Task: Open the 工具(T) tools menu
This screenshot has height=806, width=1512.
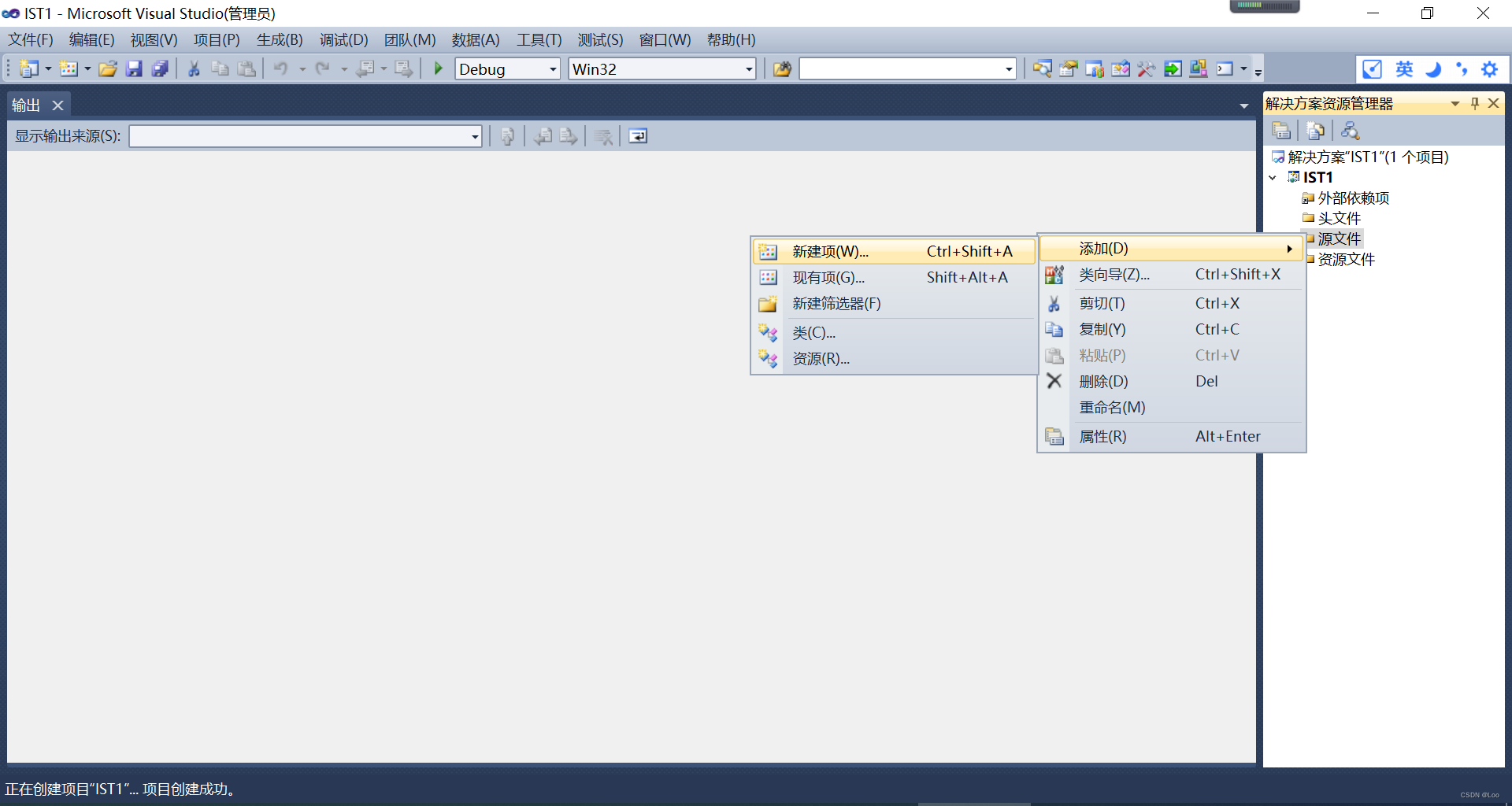Action: tap(539, 39)
